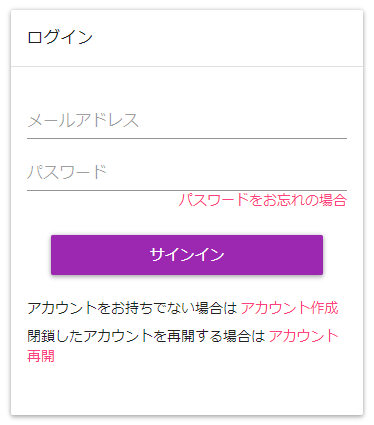Open the パスワードをお忘れの場合 link

click(x=263, y=200)
